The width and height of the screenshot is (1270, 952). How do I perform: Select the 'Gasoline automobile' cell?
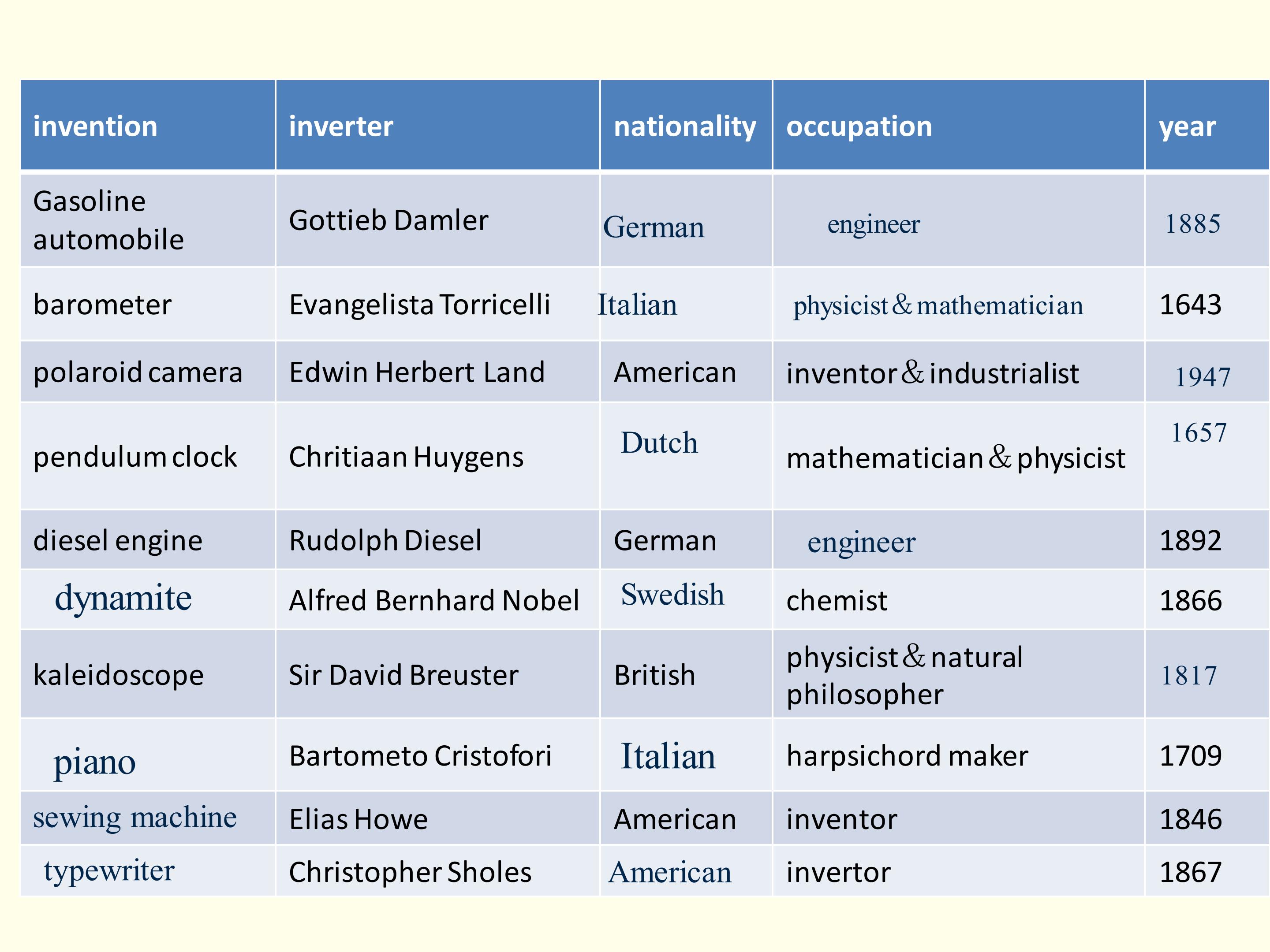click(108, 220)
